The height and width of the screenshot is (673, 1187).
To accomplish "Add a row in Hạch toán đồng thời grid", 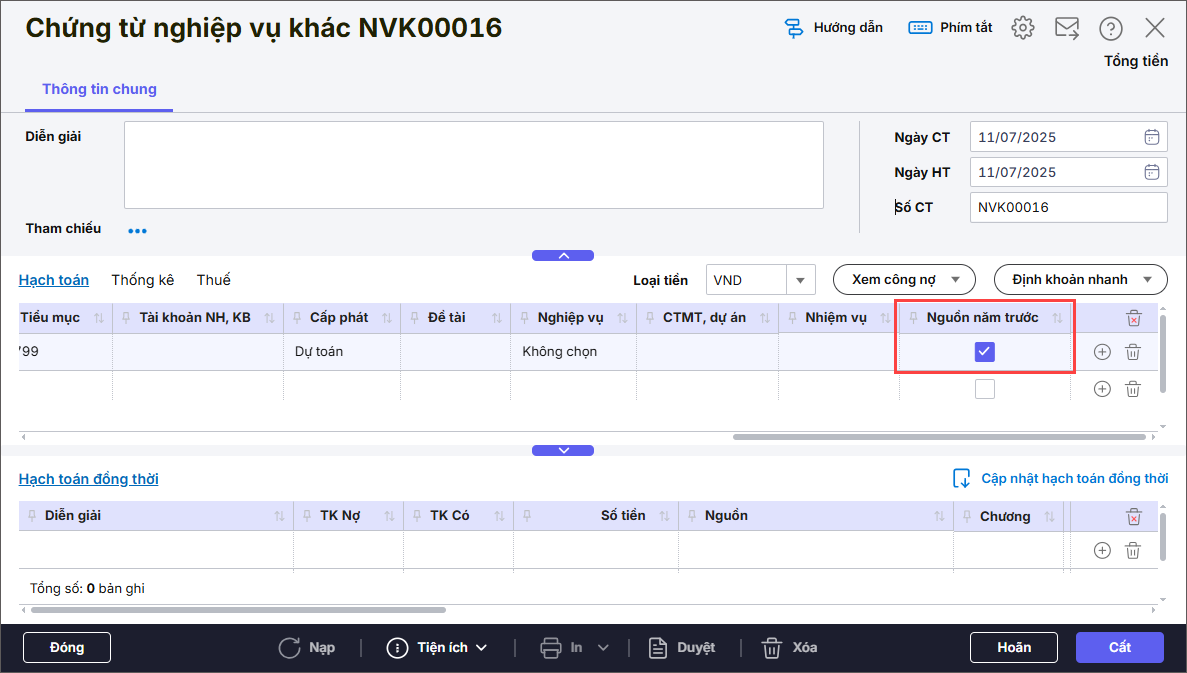I will (x=1102, y=550).
